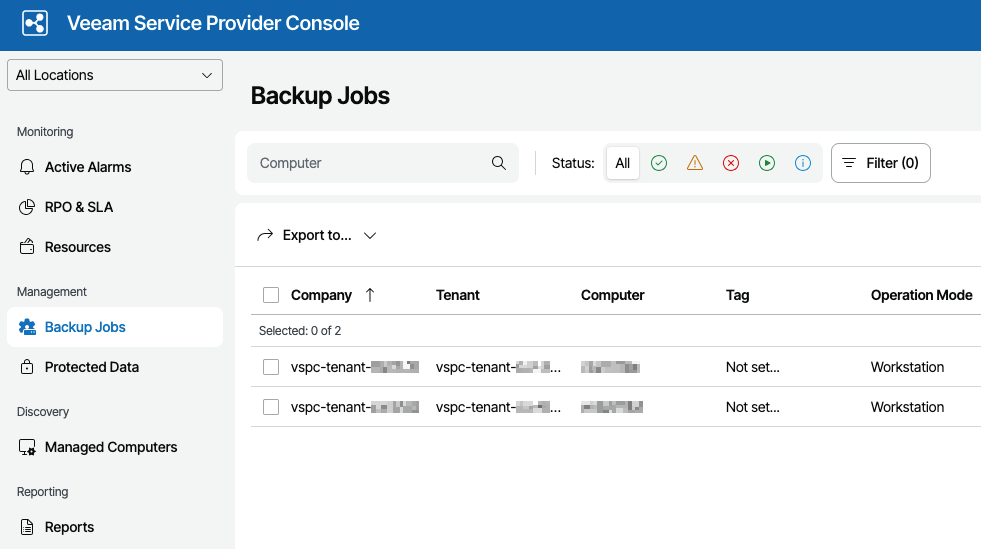This screenshot has height=549, width=981.
Task: Expand the Export to chevron
Action: click(370, 236)
